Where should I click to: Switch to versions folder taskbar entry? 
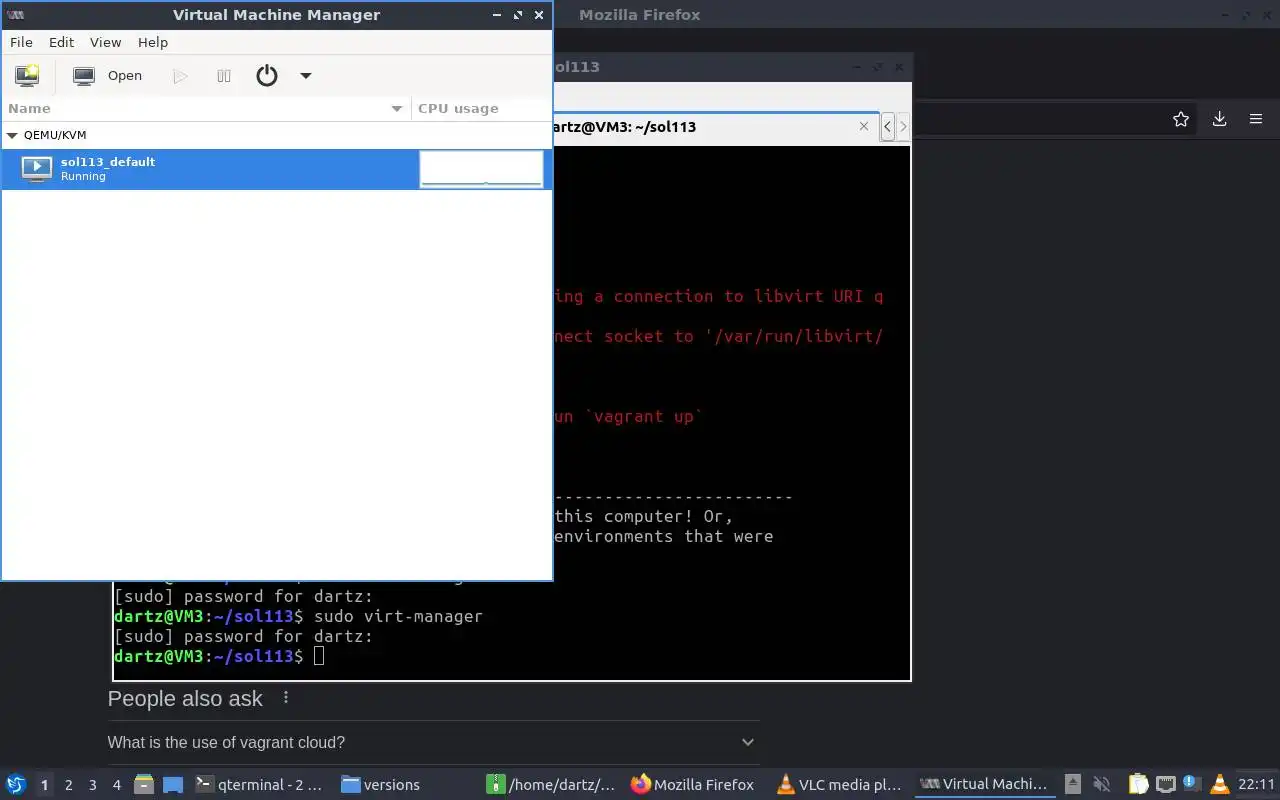tap(405, 785)
